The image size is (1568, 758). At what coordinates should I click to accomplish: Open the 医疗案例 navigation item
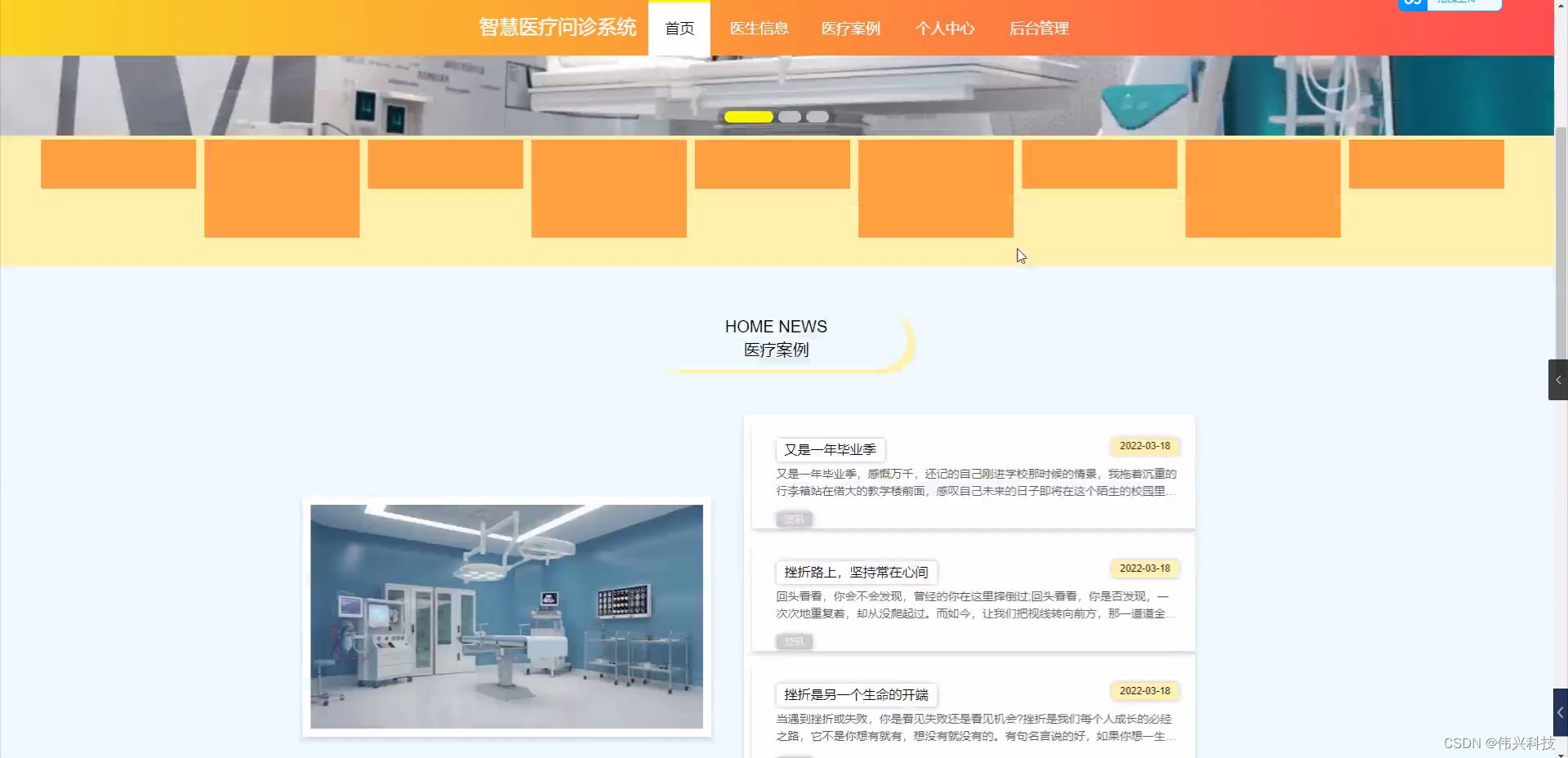click(851, 29)
